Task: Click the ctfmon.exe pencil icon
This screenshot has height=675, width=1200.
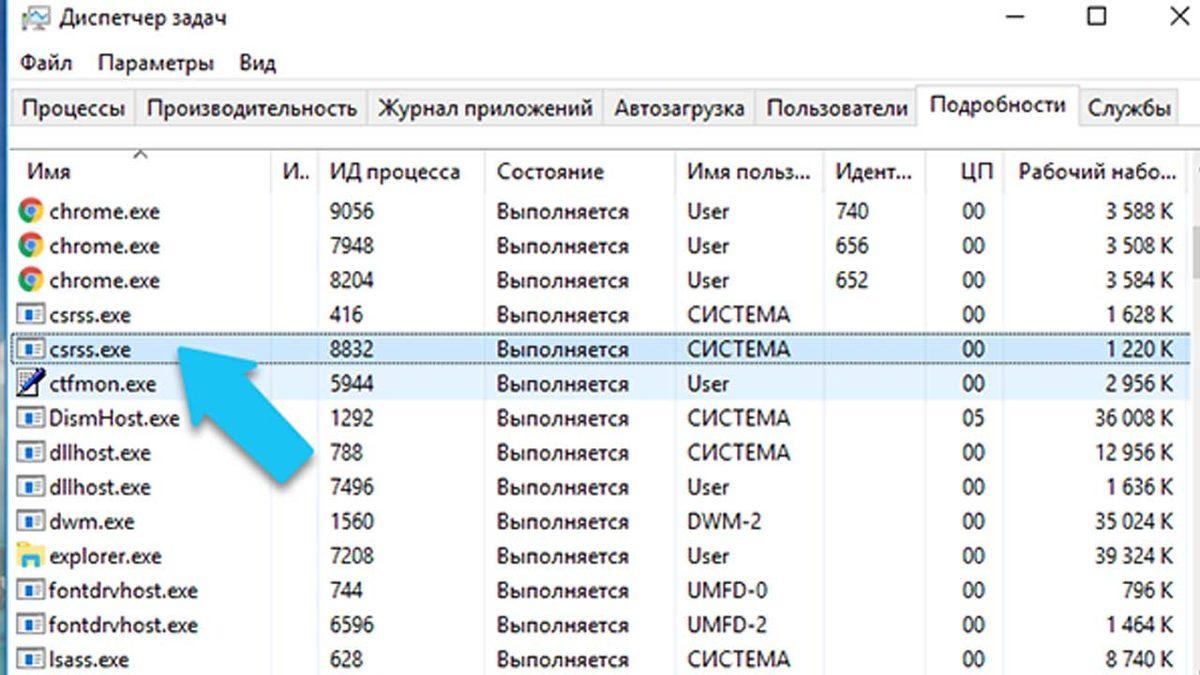Action: coord(30,383)
